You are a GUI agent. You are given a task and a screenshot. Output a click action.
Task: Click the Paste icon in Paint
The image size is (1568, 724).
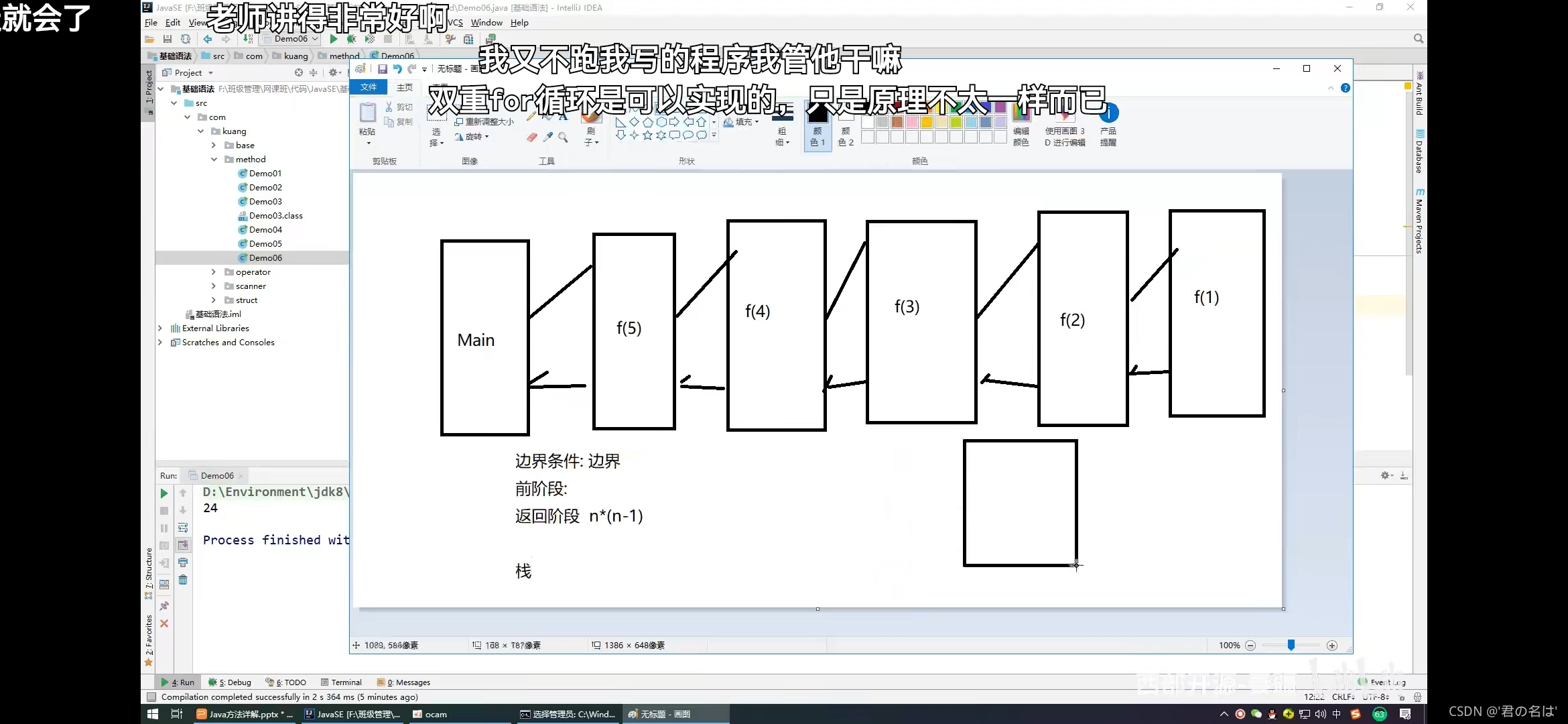tap(368, 113)
